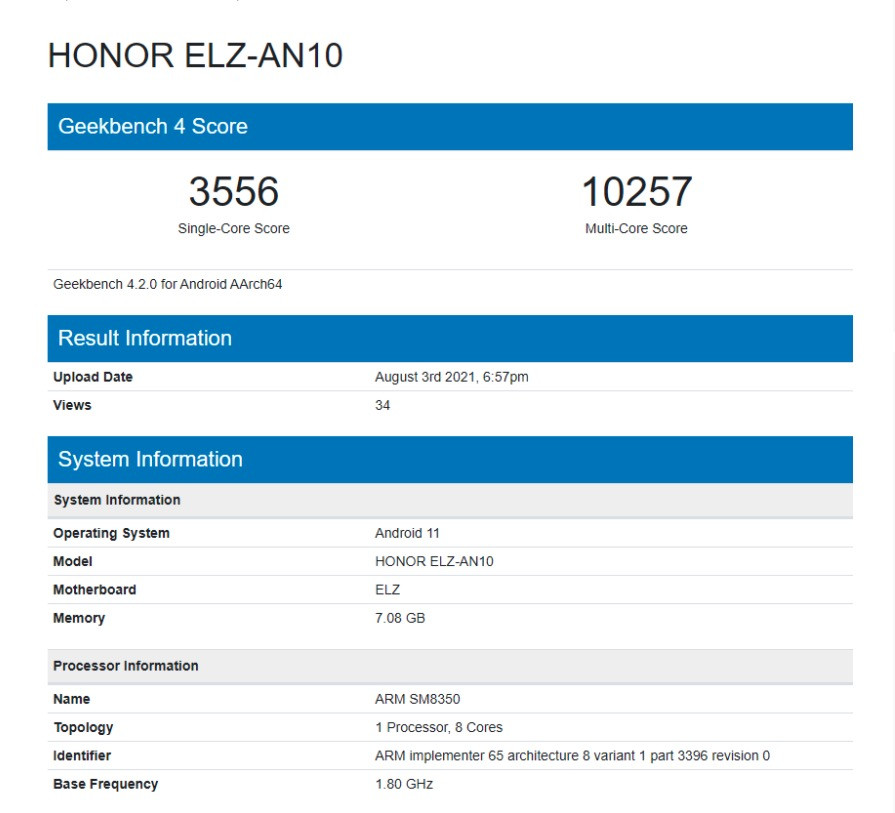Select the Model value HONOR ELZ-AN10
The image size is (895, 813).
click(434, 561)
